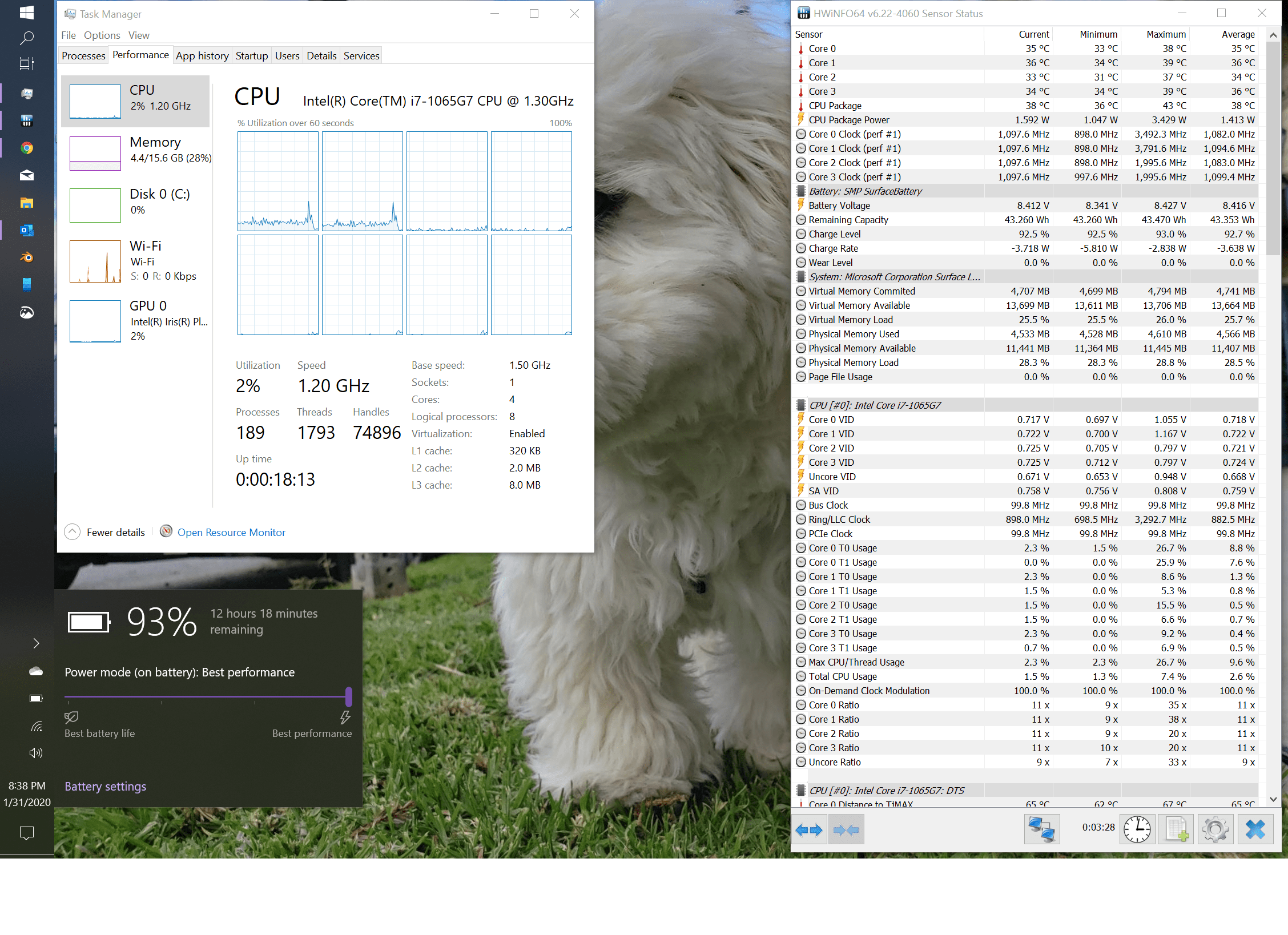
Task: Click HWiNFO expand columns arrows button
Action: [809, 829]
